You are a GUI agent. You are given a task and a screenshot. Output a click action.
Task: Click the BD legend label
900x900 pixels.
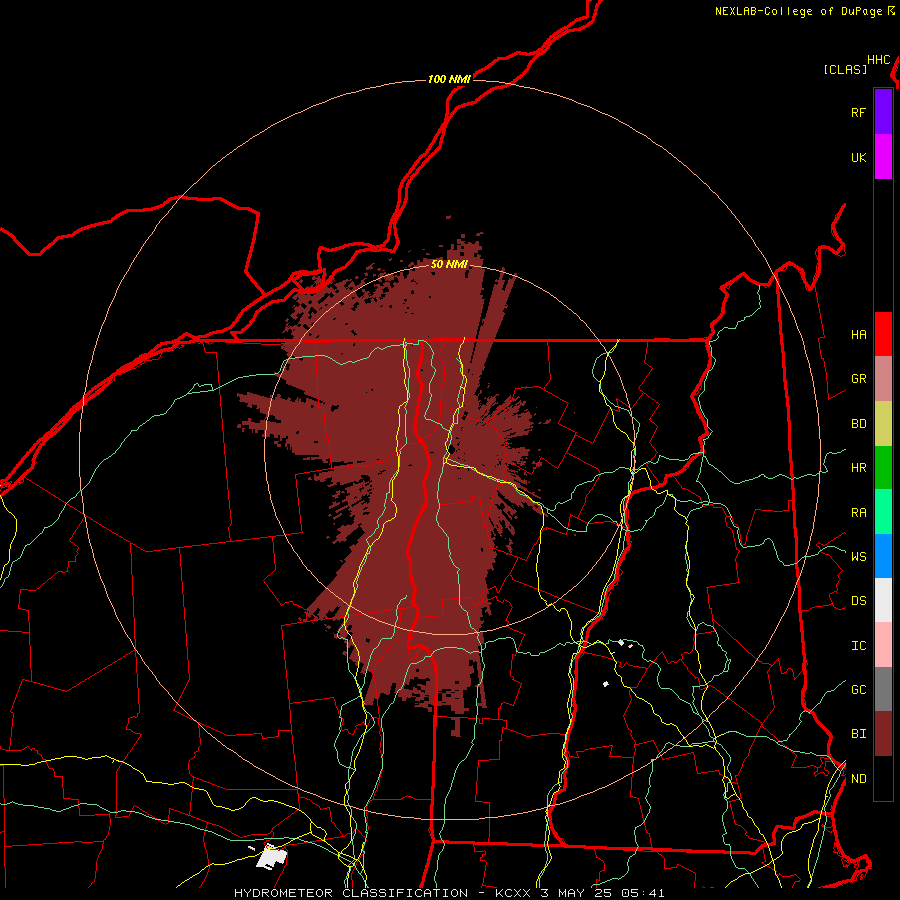coord(858,424)
